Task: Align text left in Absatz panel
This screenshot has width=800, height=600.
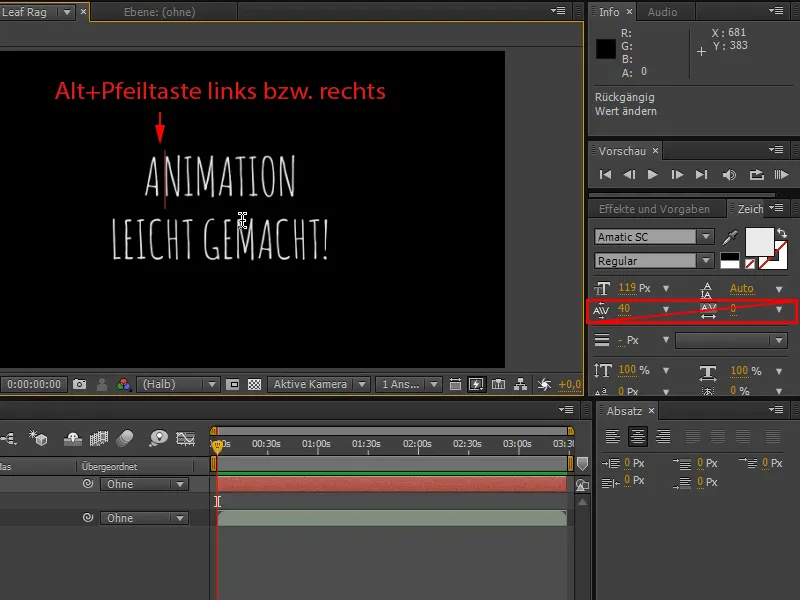Action: 612,436
